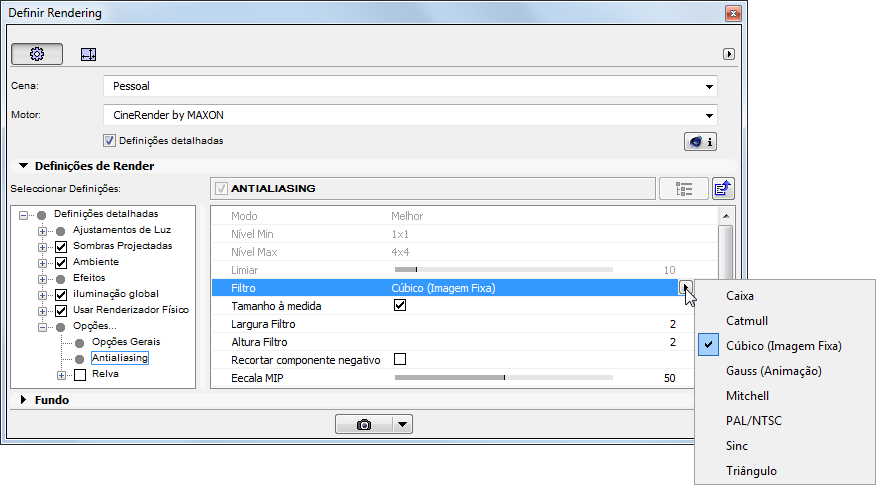Select the Efeitos tree item
The image size is (876, 485).
tap(89, 278)
